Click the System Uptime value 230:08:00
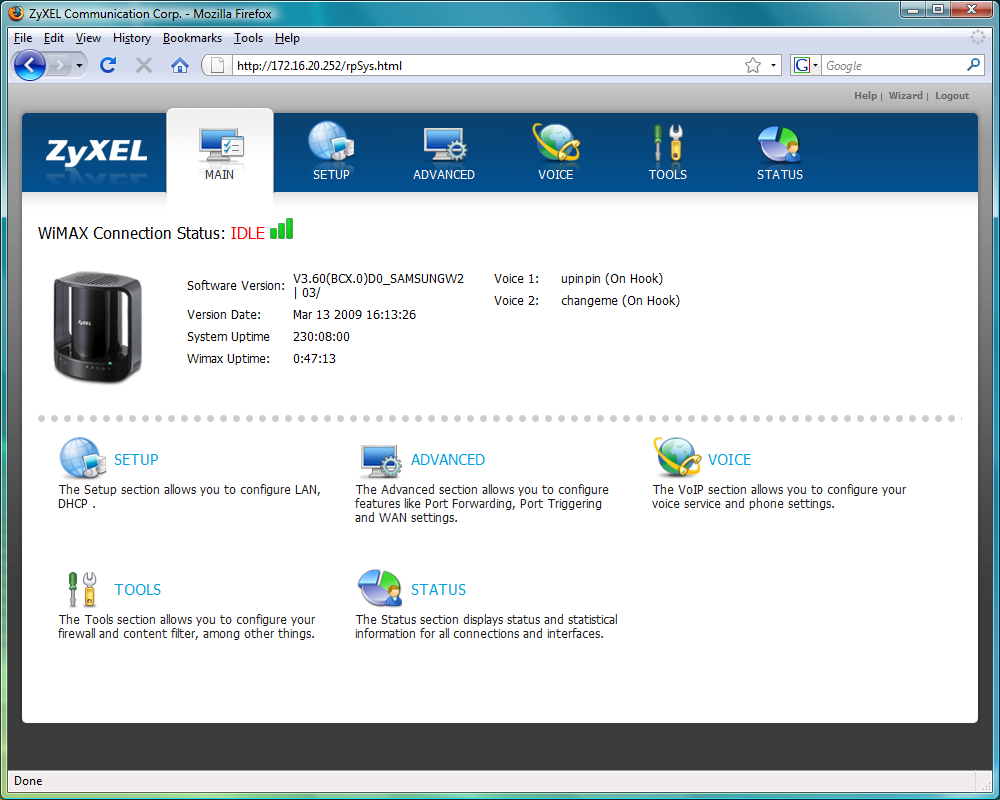Viewport: 1000px width, 800px height. coord(321,336)
